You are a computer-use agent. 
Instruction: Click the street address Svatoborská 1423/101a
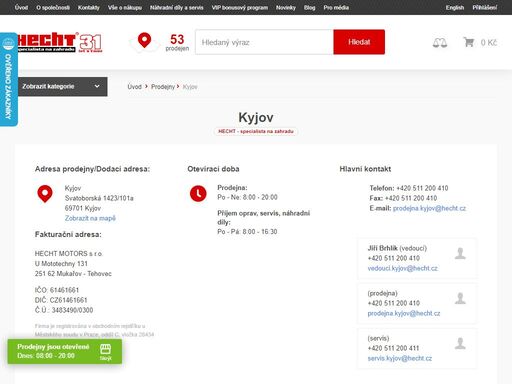[99, 198]
